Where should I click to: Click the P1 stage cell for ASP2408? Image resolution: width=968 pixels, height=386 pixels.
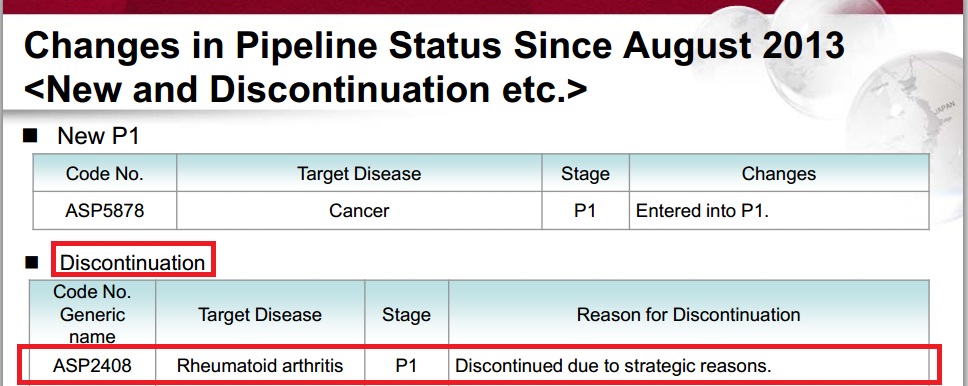406,366
